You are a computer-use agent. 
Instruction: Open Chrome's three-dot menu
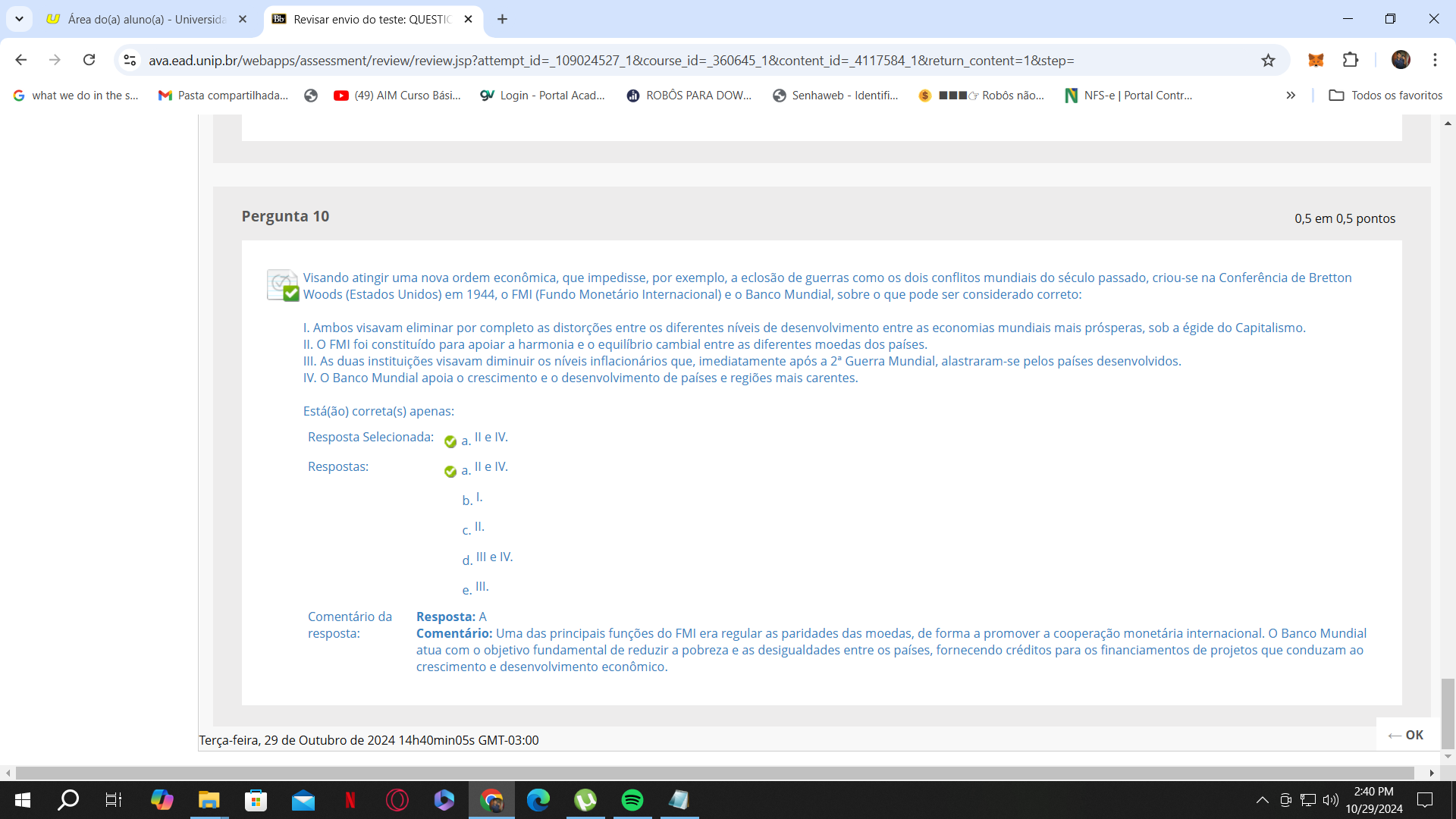1435,61
